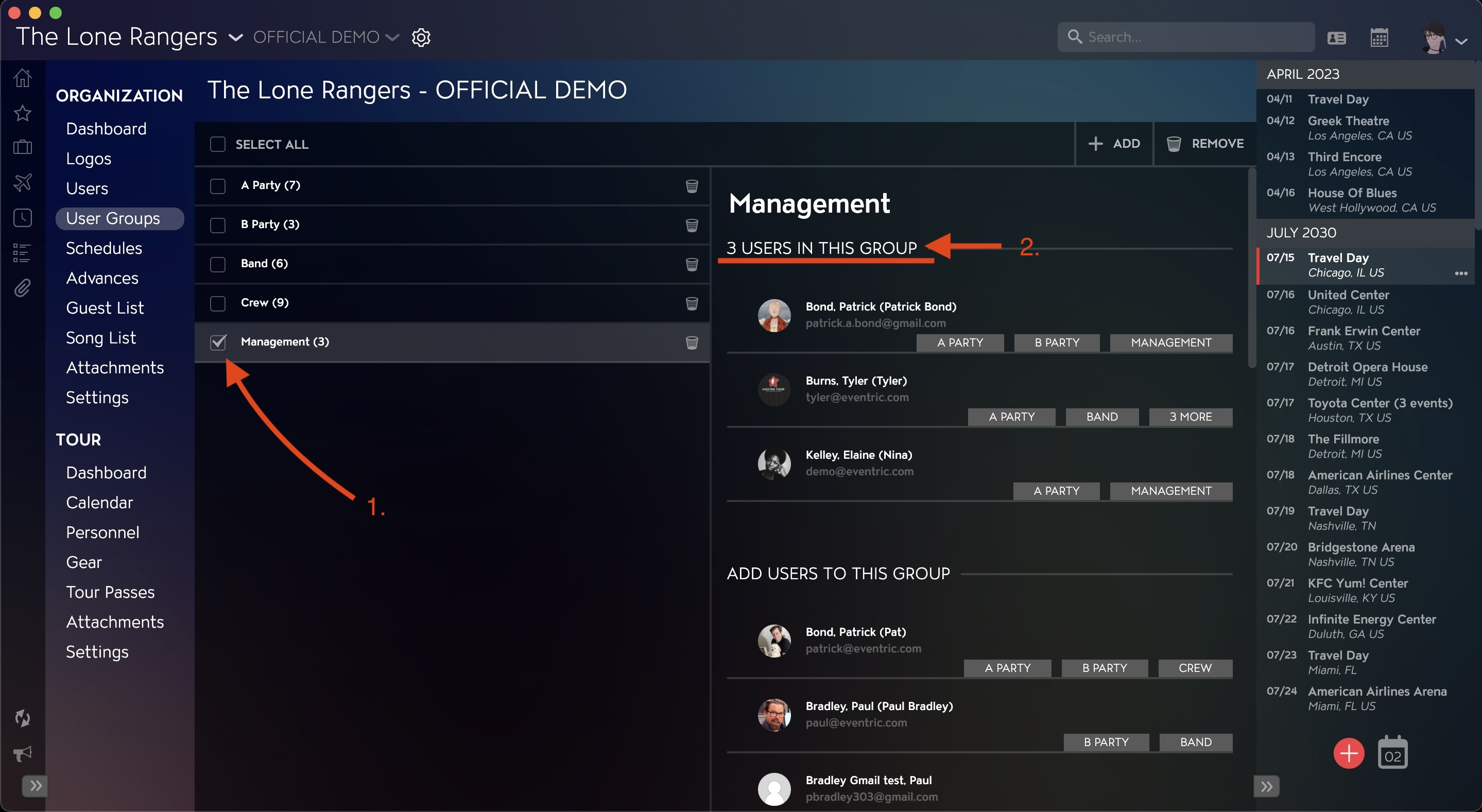
Task: Click trash icon on Management row
Action: tap(692, 343)
